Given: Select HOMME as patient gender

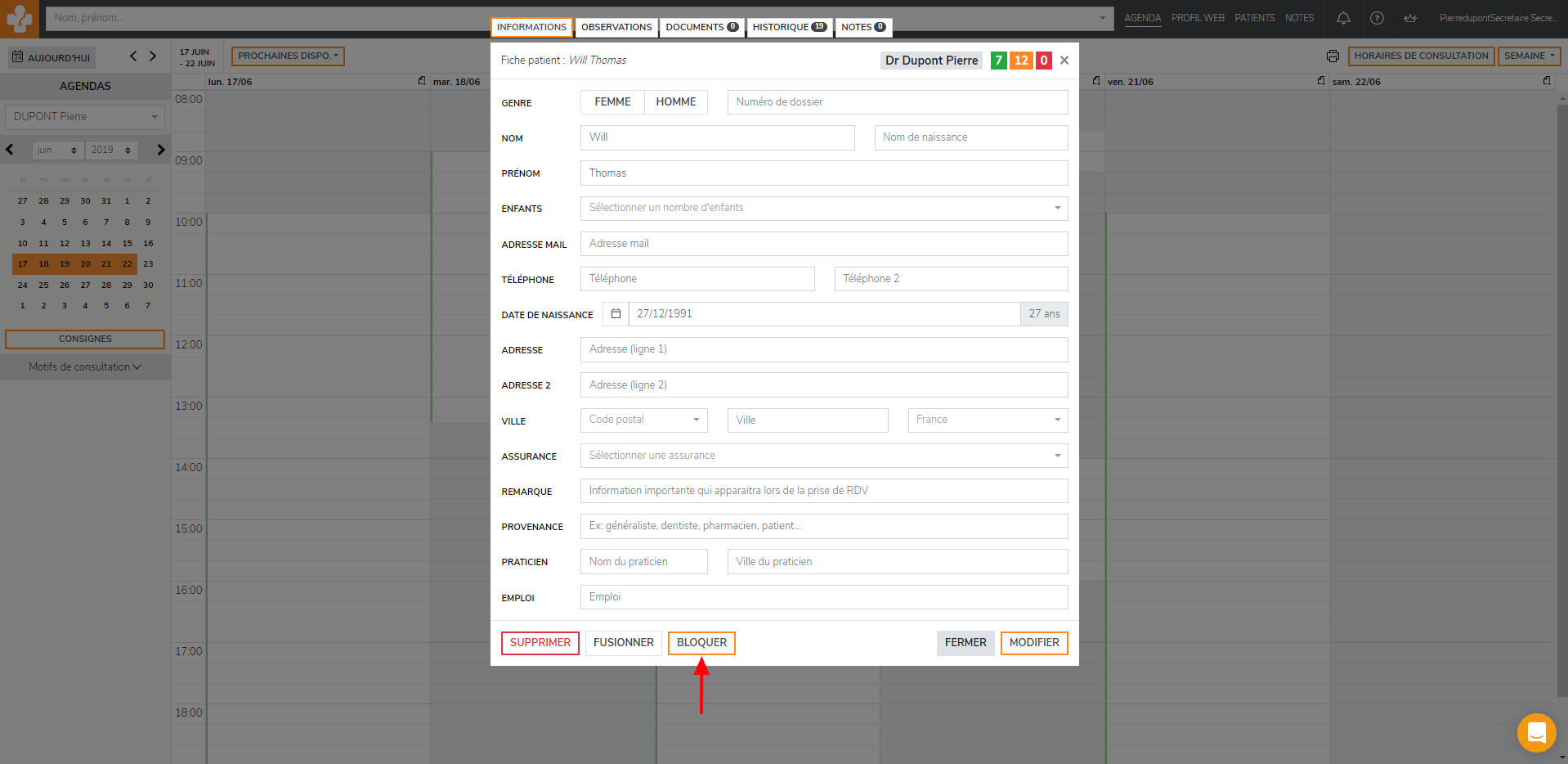Looking at the screenshot, I should coord(675,102).
